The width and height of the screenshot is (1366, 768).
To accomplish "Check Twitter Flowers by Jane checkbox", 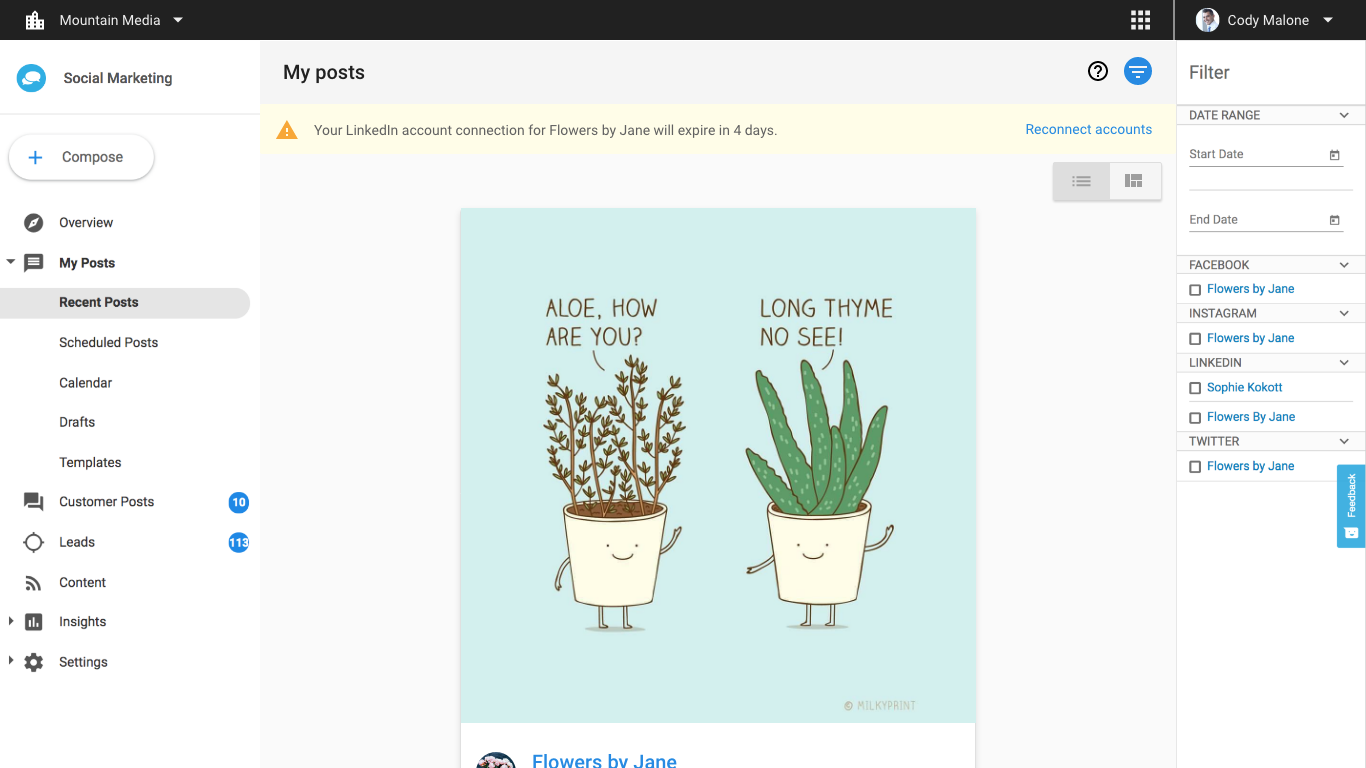I will 1195,467.
